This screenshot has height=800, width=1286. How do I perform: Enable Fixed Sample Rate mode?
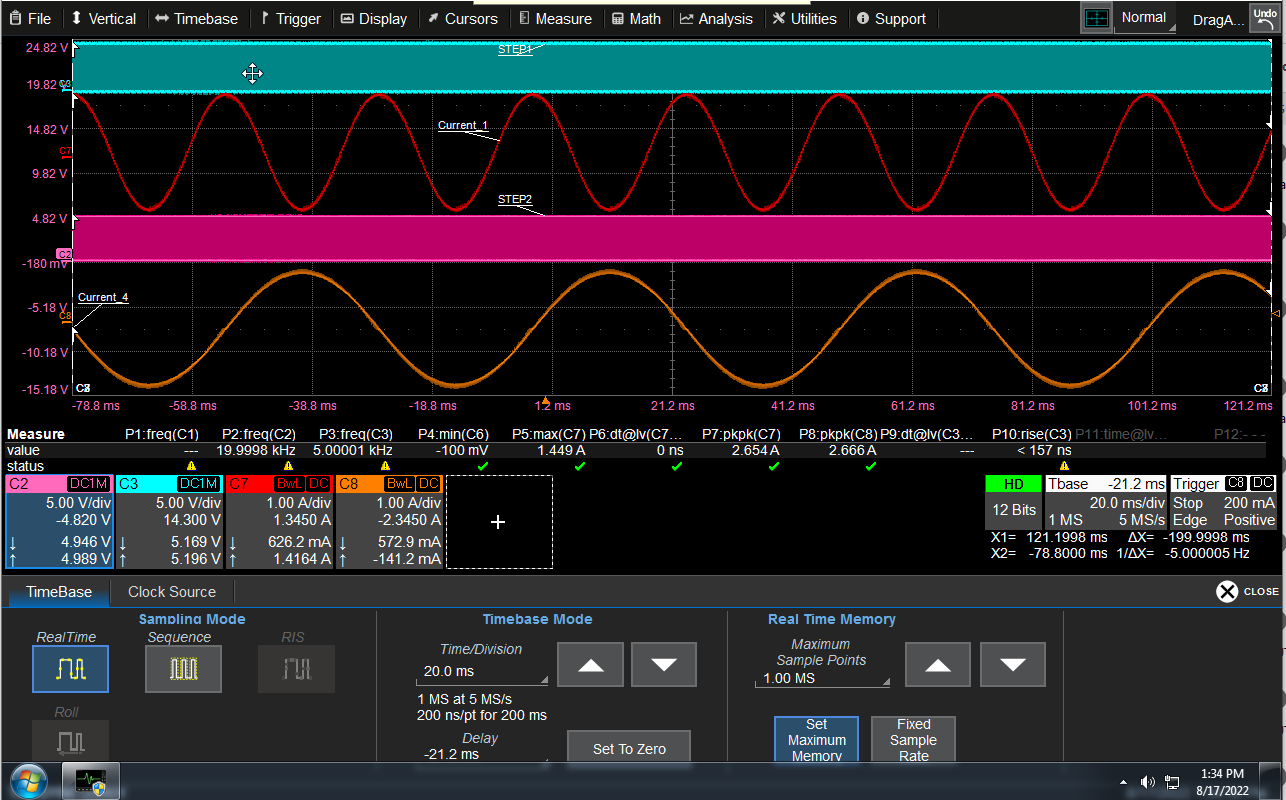tap(912, 740)
